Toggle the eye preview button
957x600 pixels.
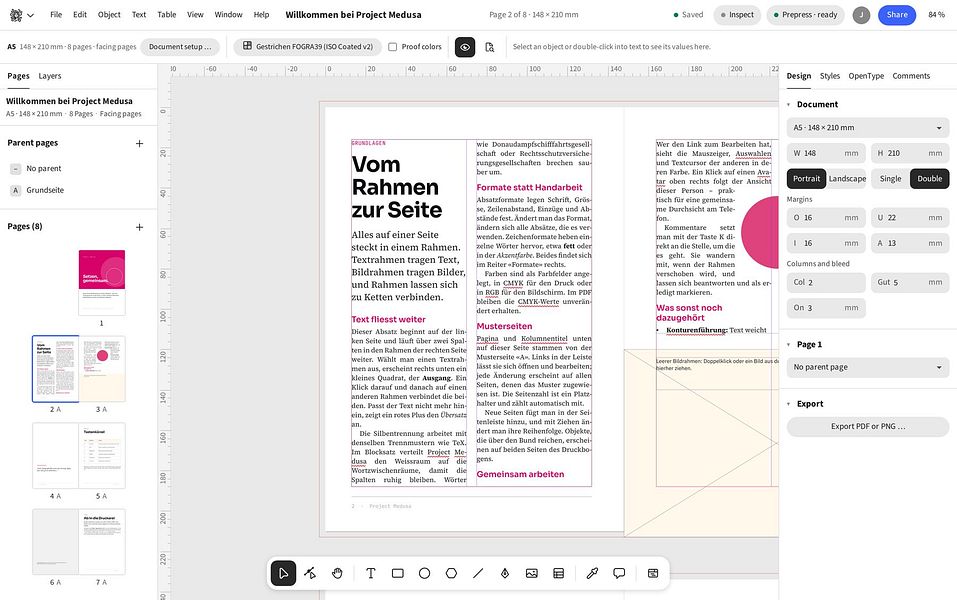point(465,47)
